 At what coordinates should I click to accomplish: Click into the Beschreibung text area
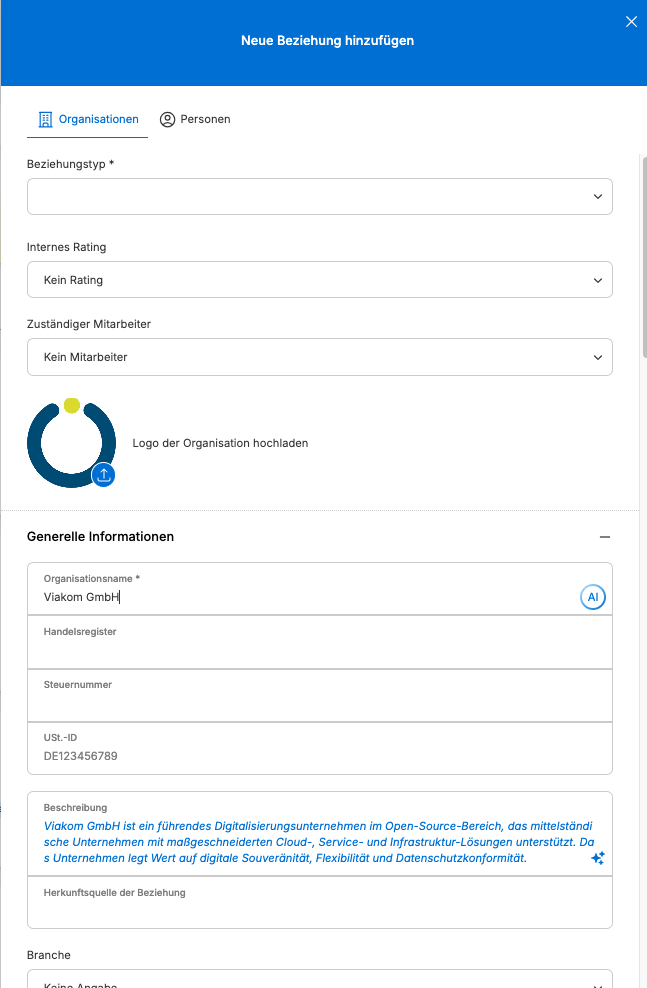[319, 833]
